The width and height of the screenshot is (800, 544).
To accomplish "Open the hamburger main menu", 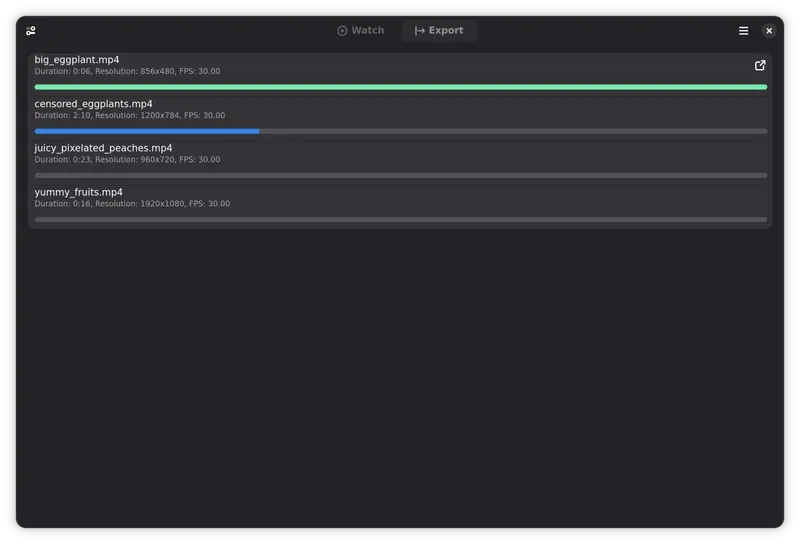I will pyautogui.click(x=743, y=31).
